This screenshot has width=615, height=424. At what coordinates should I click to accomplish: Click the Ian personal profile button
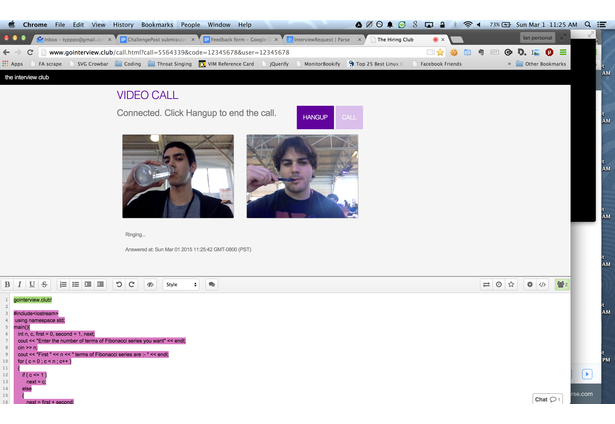coord(537,38)
